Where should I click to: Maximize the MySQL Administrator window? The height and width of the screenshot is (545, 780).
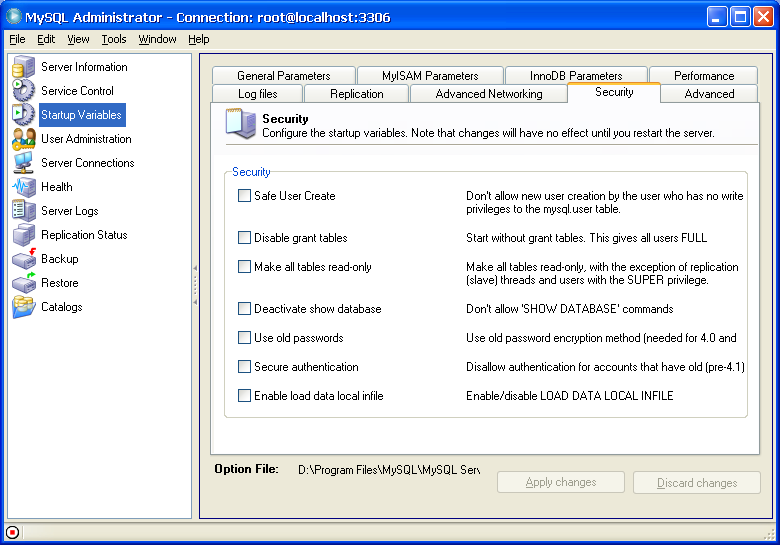tap(740, 17)
